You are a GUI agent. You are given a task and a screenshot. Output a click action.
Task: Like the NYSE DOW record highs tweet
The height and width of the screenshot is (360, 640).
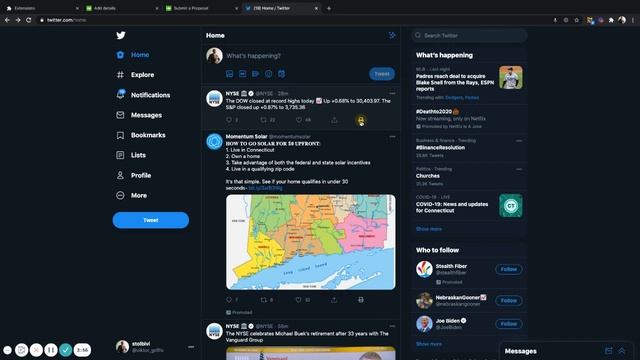coord(299,120)
